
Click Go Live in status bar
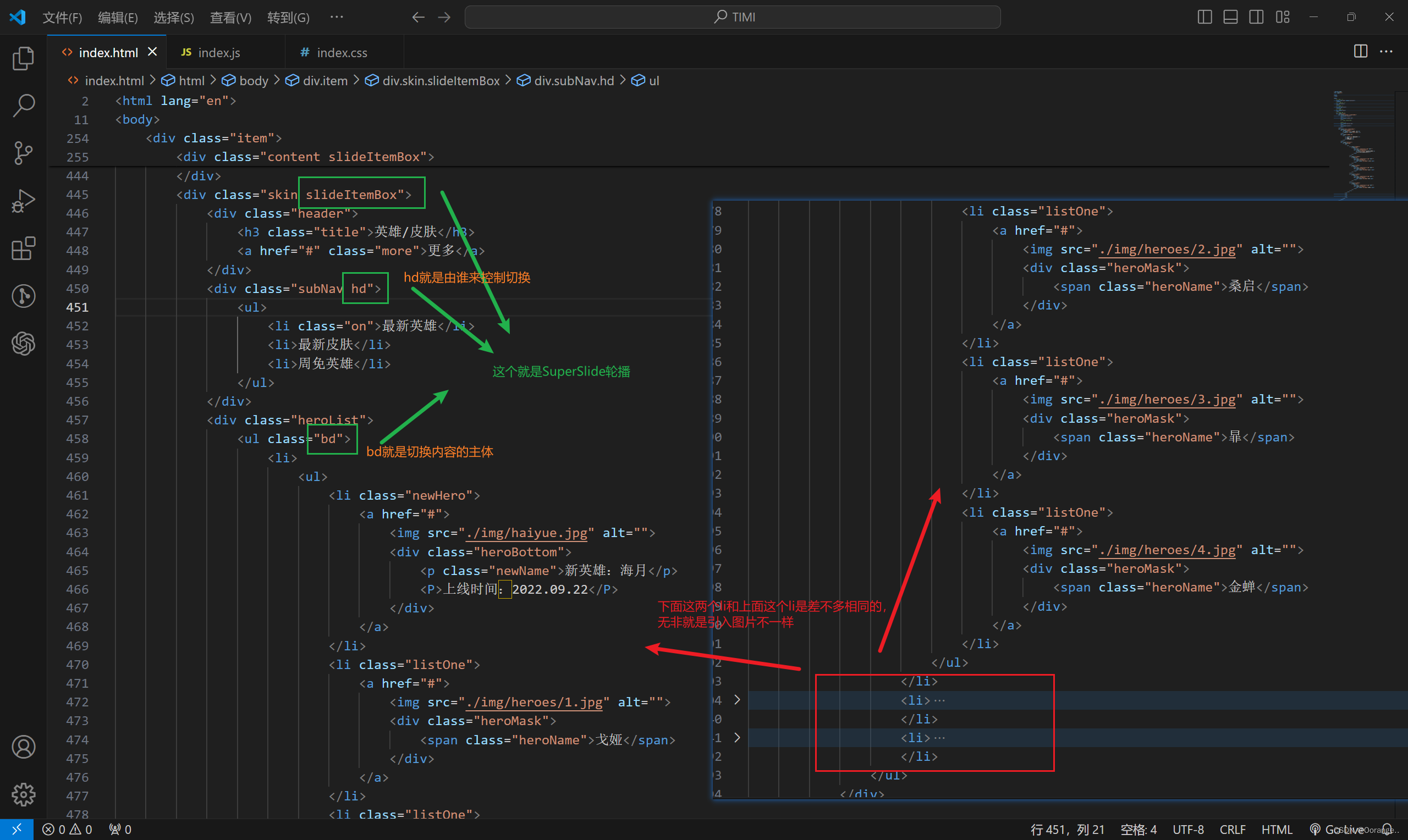1337,829
